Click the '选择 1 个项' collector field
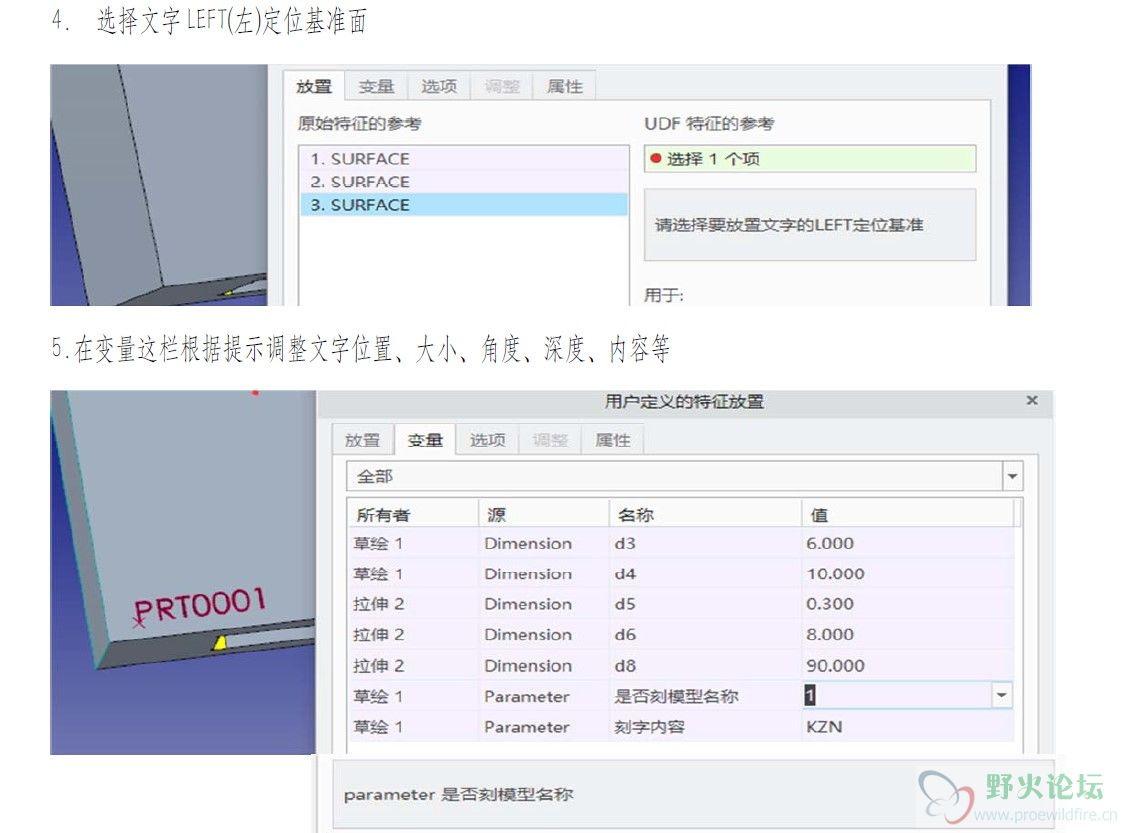The image size is (1127, 833). [x=810, y=159]
